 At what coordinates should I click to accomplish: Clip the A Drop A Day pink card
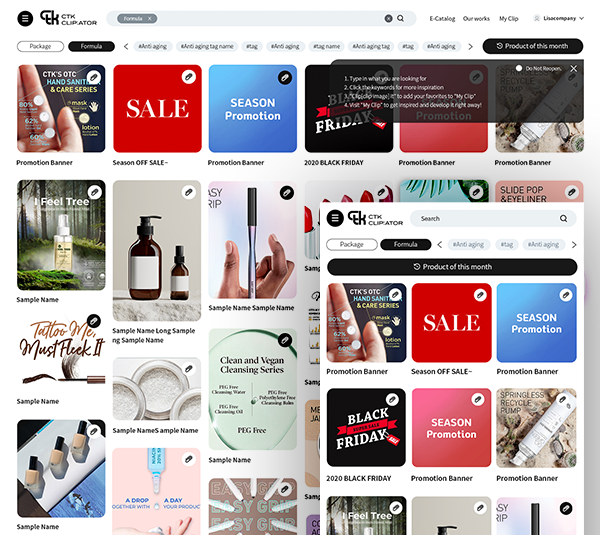pyautogui.click(x=189, y=459)
